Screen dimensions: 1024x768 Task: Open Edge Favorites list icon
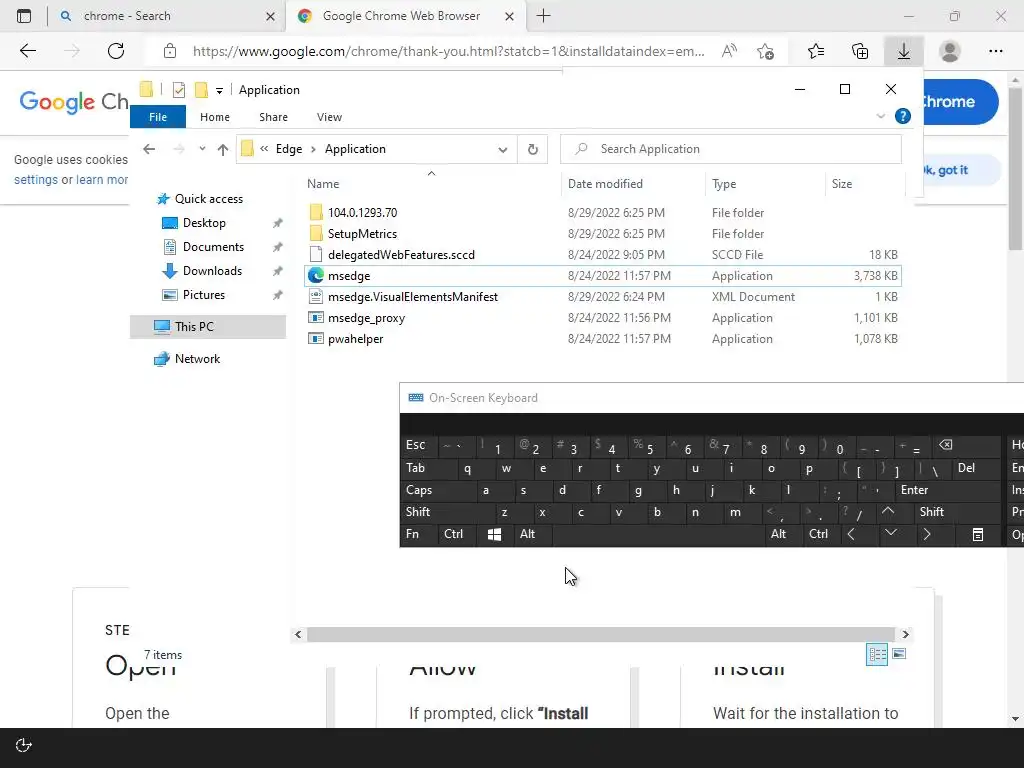click(x=816, y=51)
